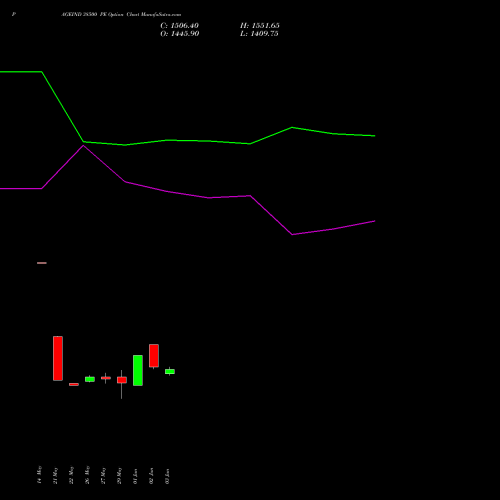The height and width of the screenshot is (500, 500).
Task: Select the thin red candle for 27 May
Action: 106,378
